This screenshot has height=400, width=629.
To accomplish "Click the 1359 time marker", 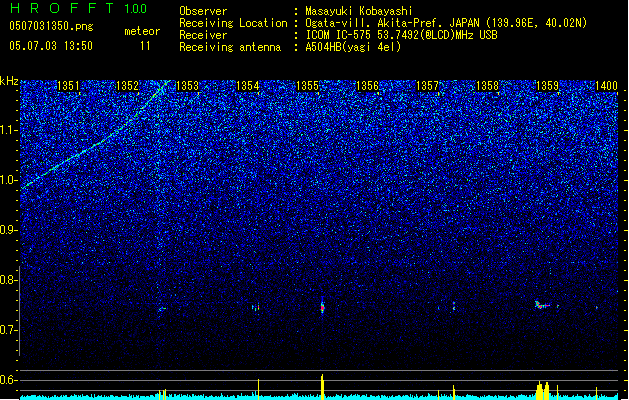I will coord(547,86).
